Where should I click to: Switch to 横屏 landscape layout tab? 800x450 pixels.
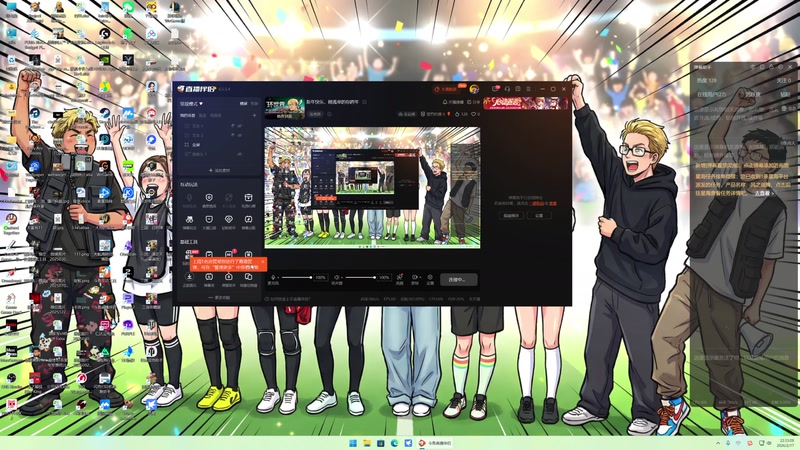point(244,104)
